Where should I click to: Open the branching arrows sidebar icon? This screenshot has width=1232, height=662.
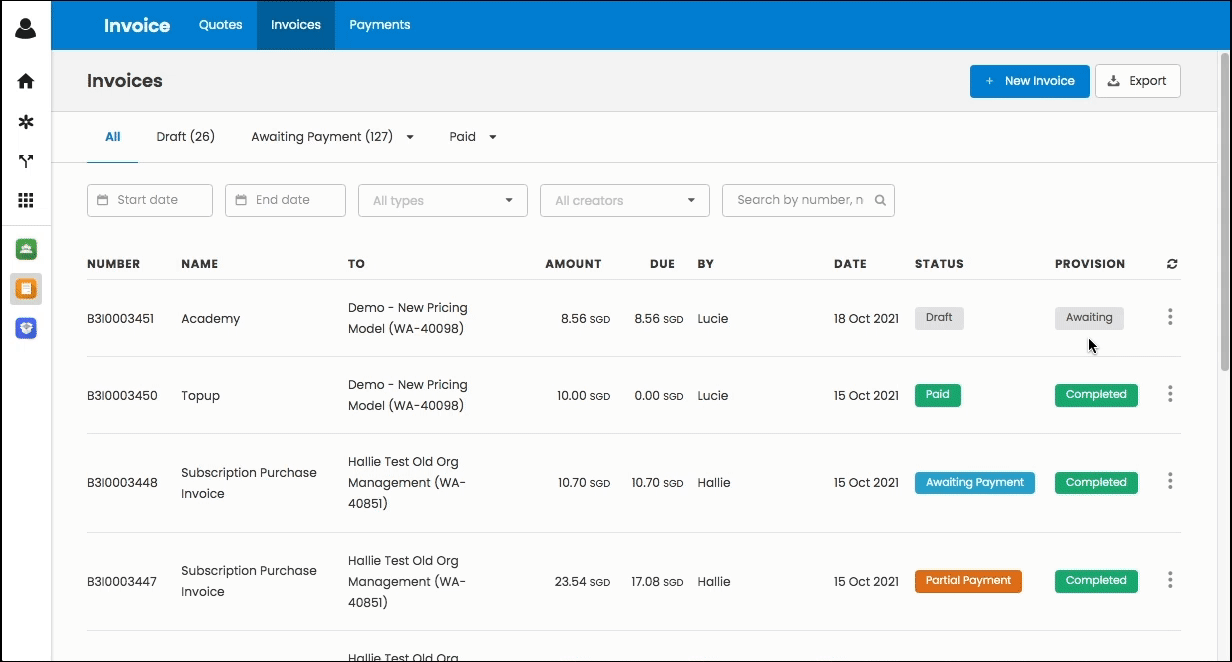26,161
